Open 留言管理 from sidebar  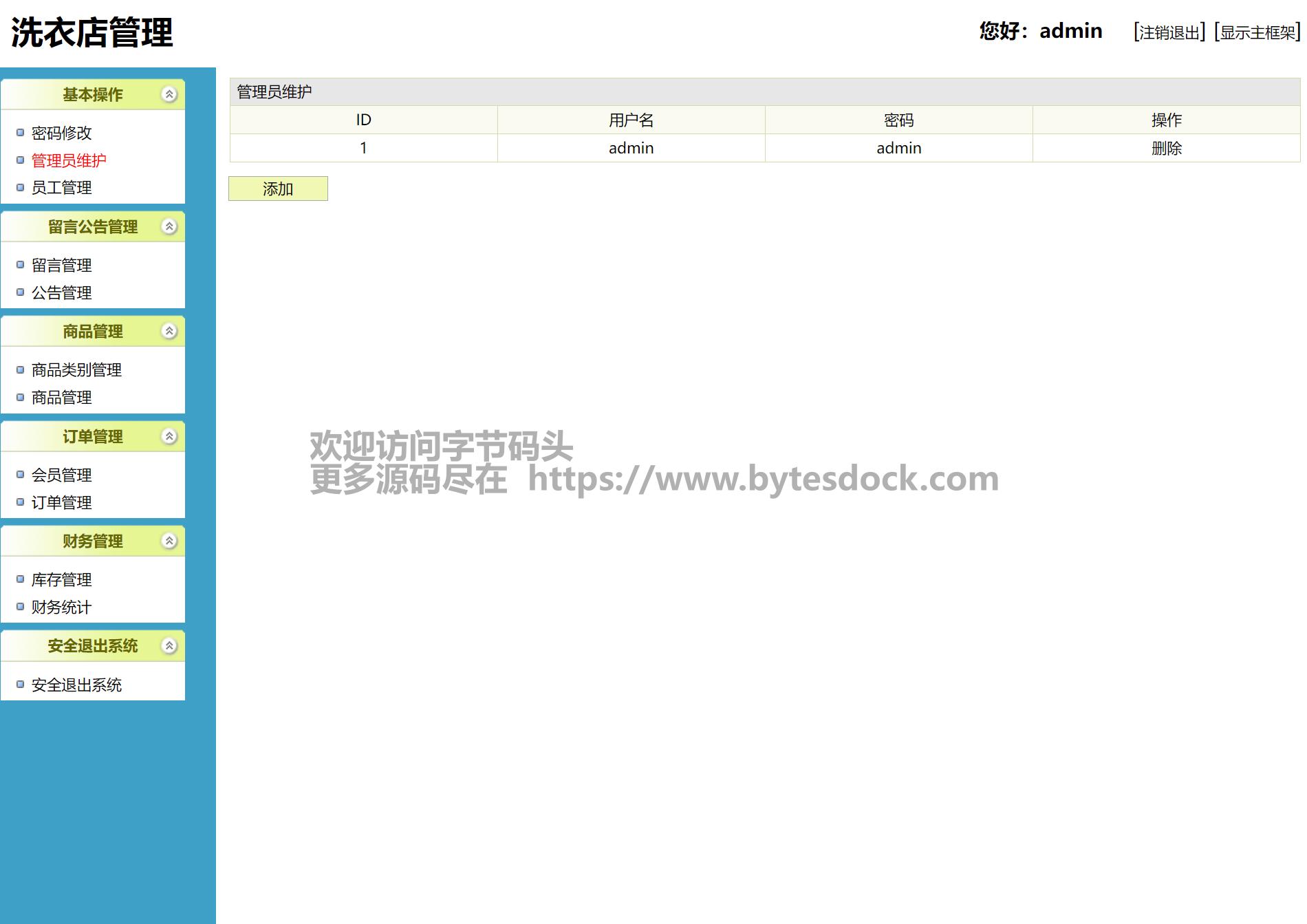click(61, 265)
